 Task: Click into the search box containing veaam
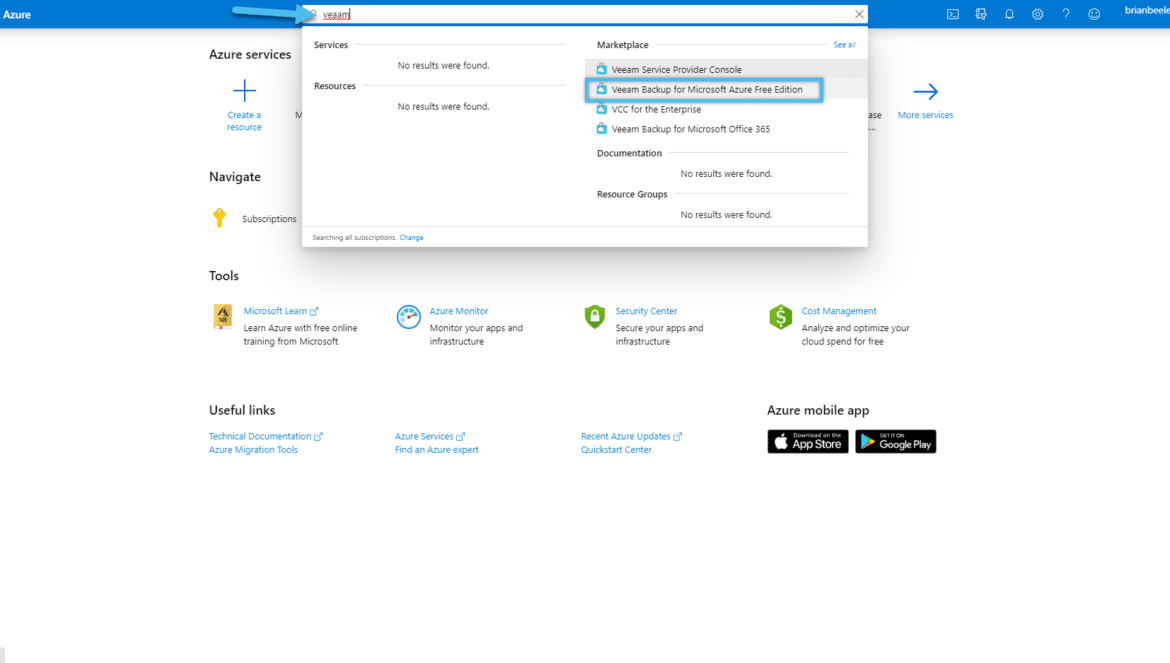(x=584, y=14)
